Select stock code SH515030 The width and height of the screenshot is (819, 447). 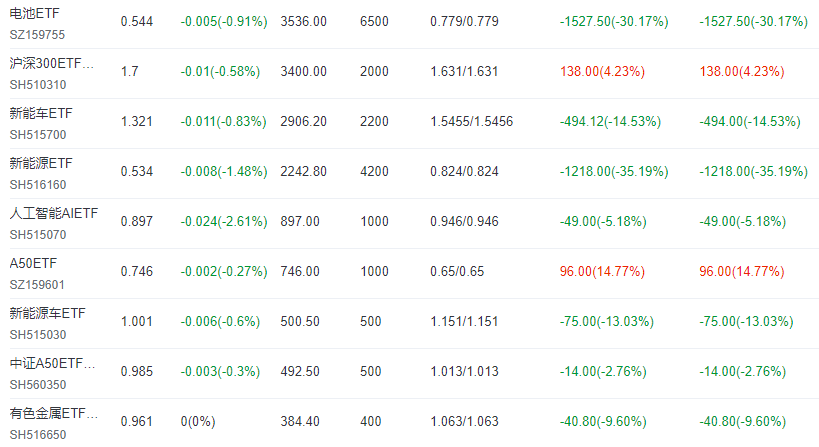coord(38,335)
